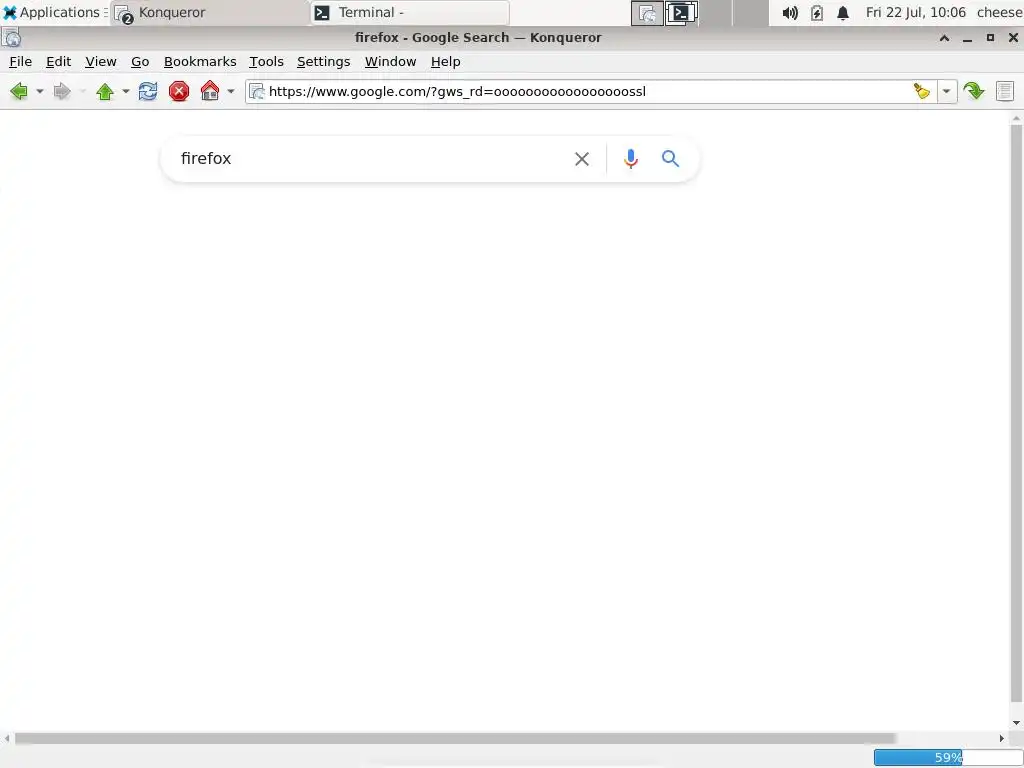This screenshot has width=1024, height=768.
Task: Expand the home button dropdown arrow
Action: click(x=231, y=91)
